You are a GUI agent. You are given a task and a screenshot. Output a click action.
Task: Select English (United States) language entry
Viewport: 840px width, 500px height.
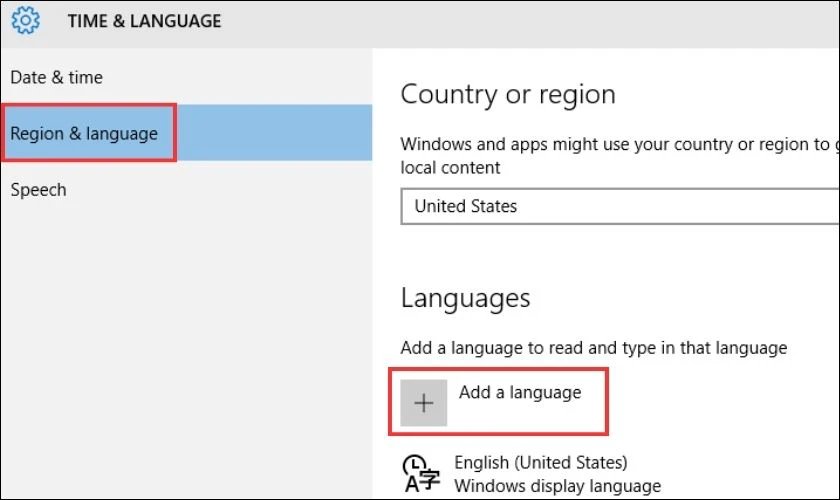click(541, 462)
